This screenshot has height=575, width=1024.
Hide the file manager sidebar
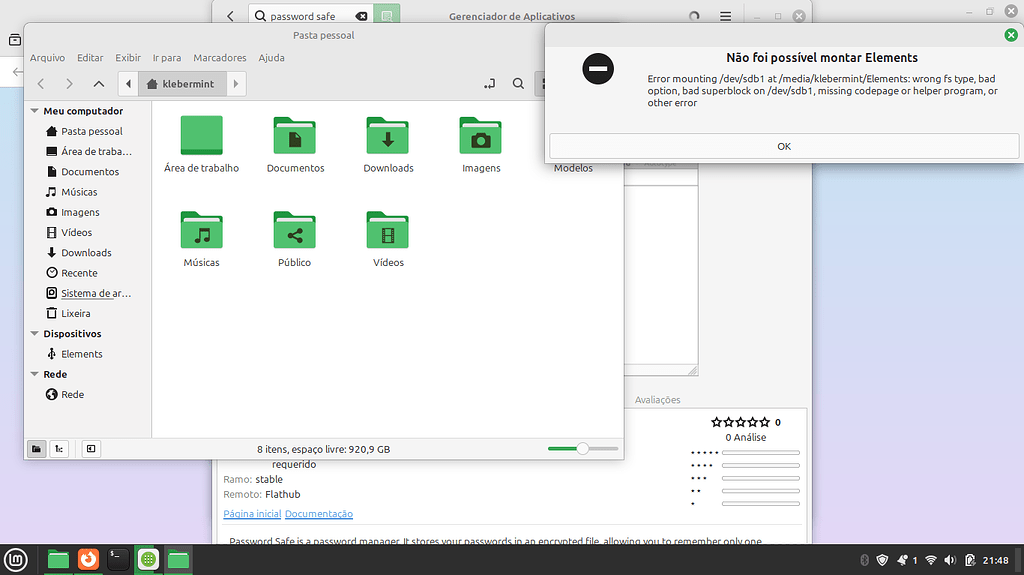click(91, 449)
